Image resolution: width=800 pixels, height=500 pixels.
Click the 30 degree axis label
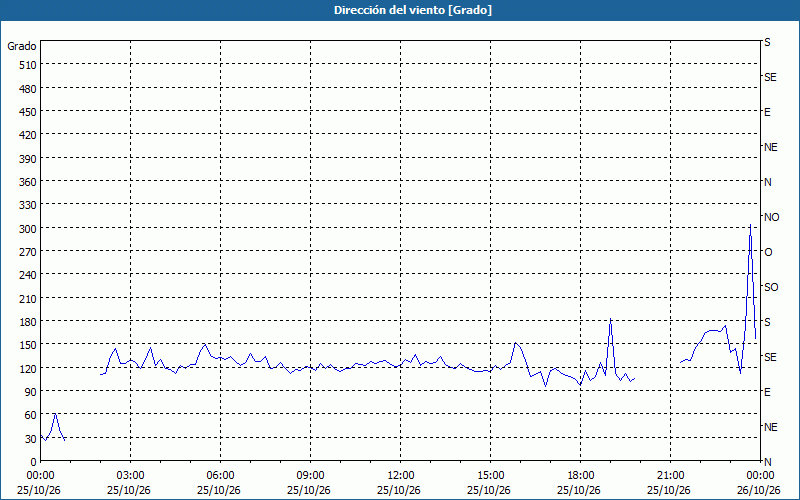tap(31, 439)
